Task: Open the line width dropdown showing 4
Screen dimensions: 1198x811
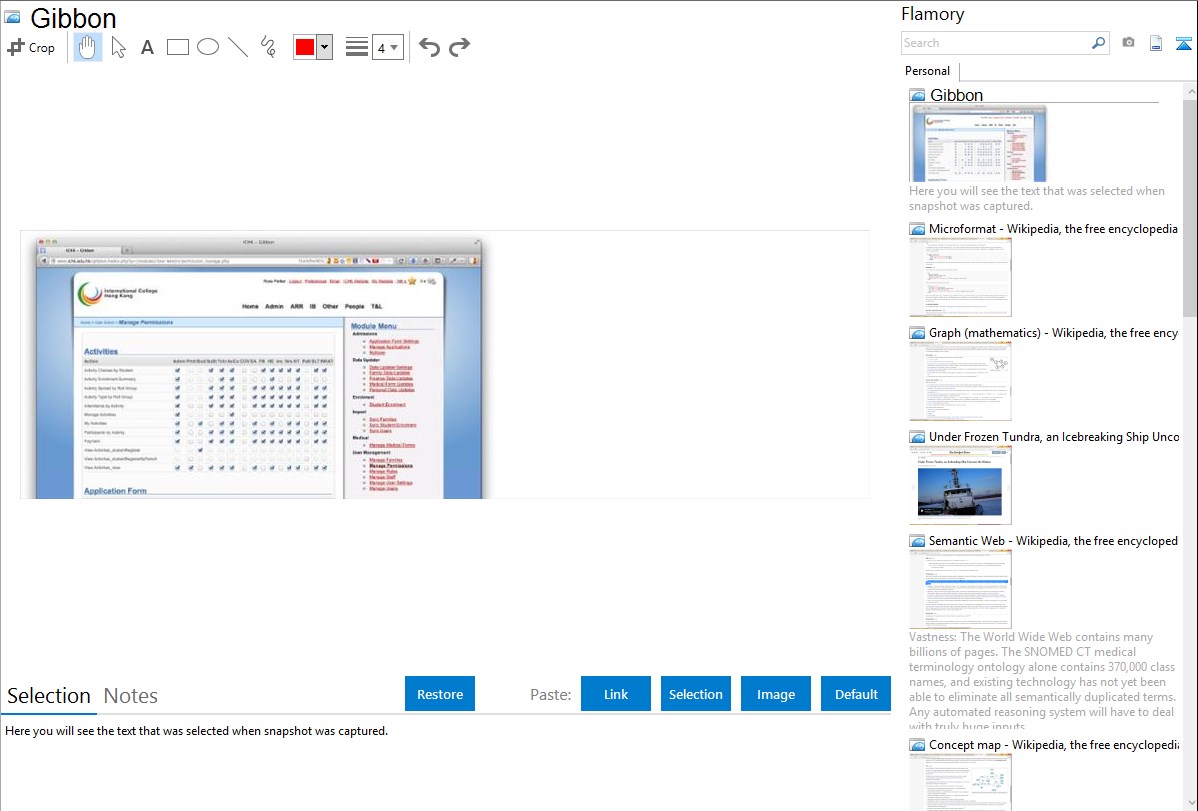Action: (387, 47)
